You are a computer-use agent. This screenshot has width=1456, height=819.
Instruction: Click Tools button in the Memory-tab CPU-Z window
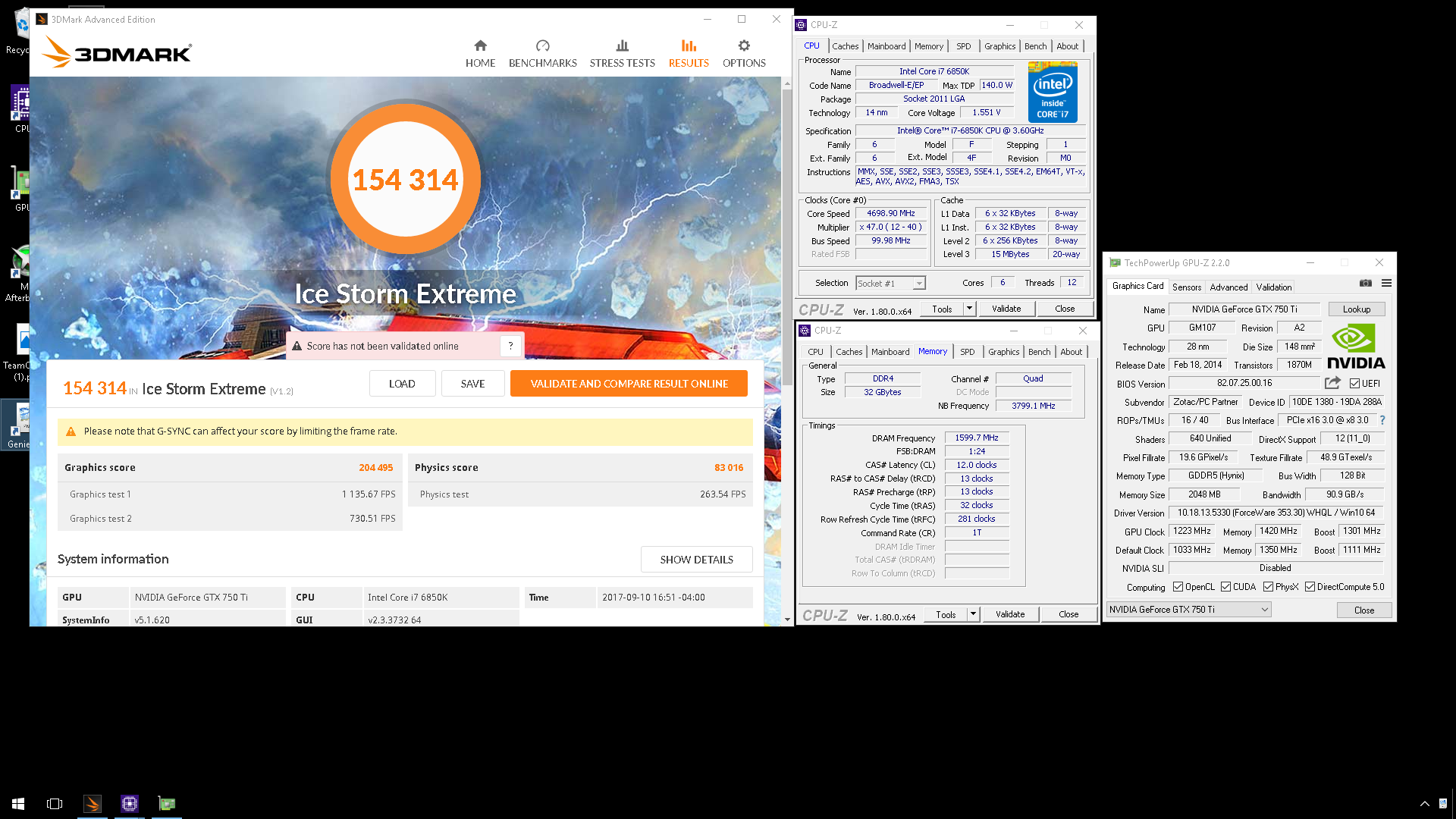[946, 614]
